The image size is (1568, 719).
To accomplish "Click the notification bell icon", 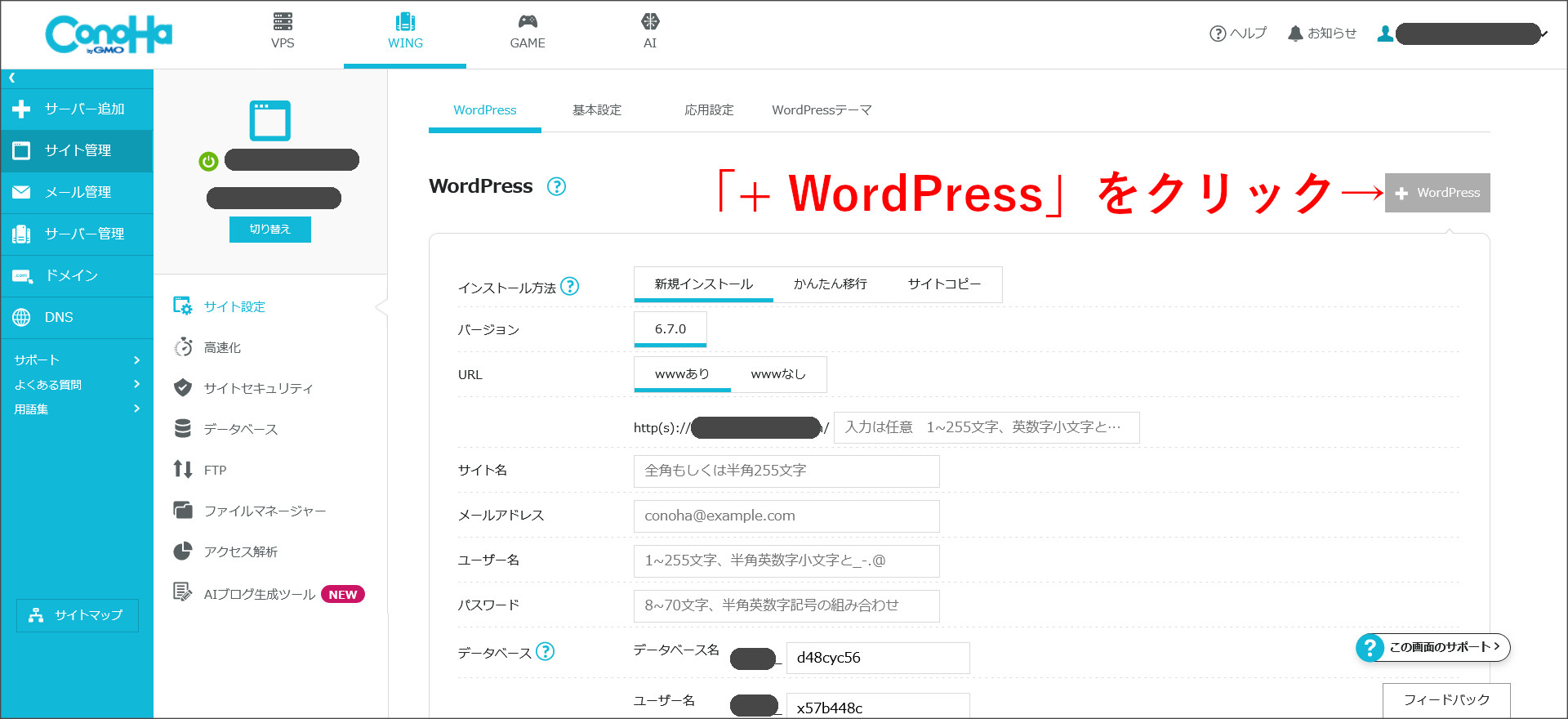I will (x=1295, y=33).
